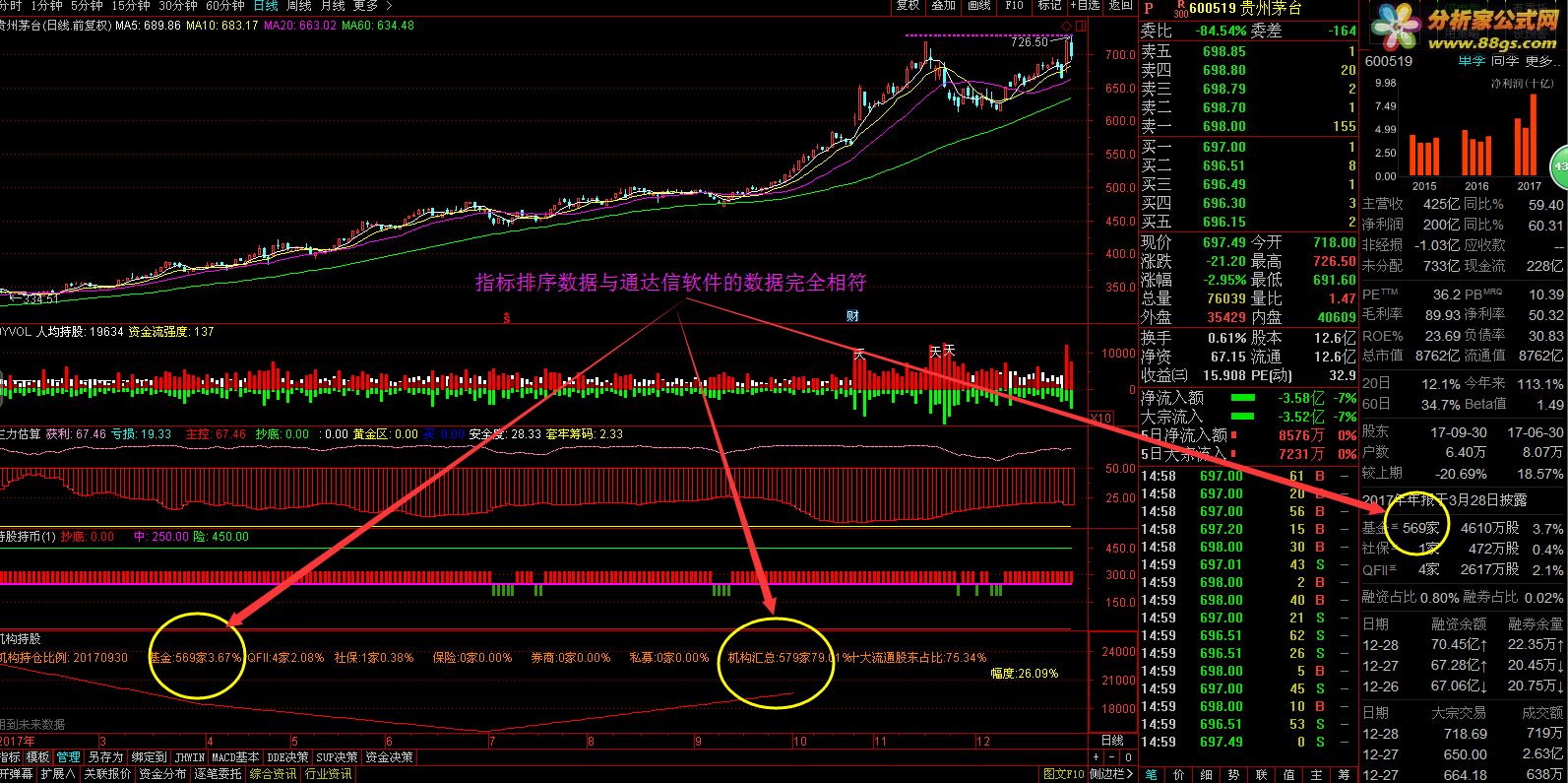The height and width of the screenshot is (783, 1568).
Task: Click the 买一 price 697.00
Action: point(1223,147)
